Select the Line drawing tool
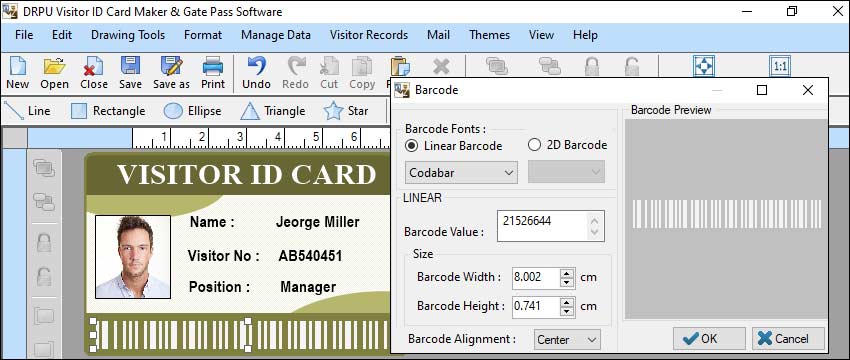Image resolution: width=850 pixels, height=360 pixels. point(27,111)
